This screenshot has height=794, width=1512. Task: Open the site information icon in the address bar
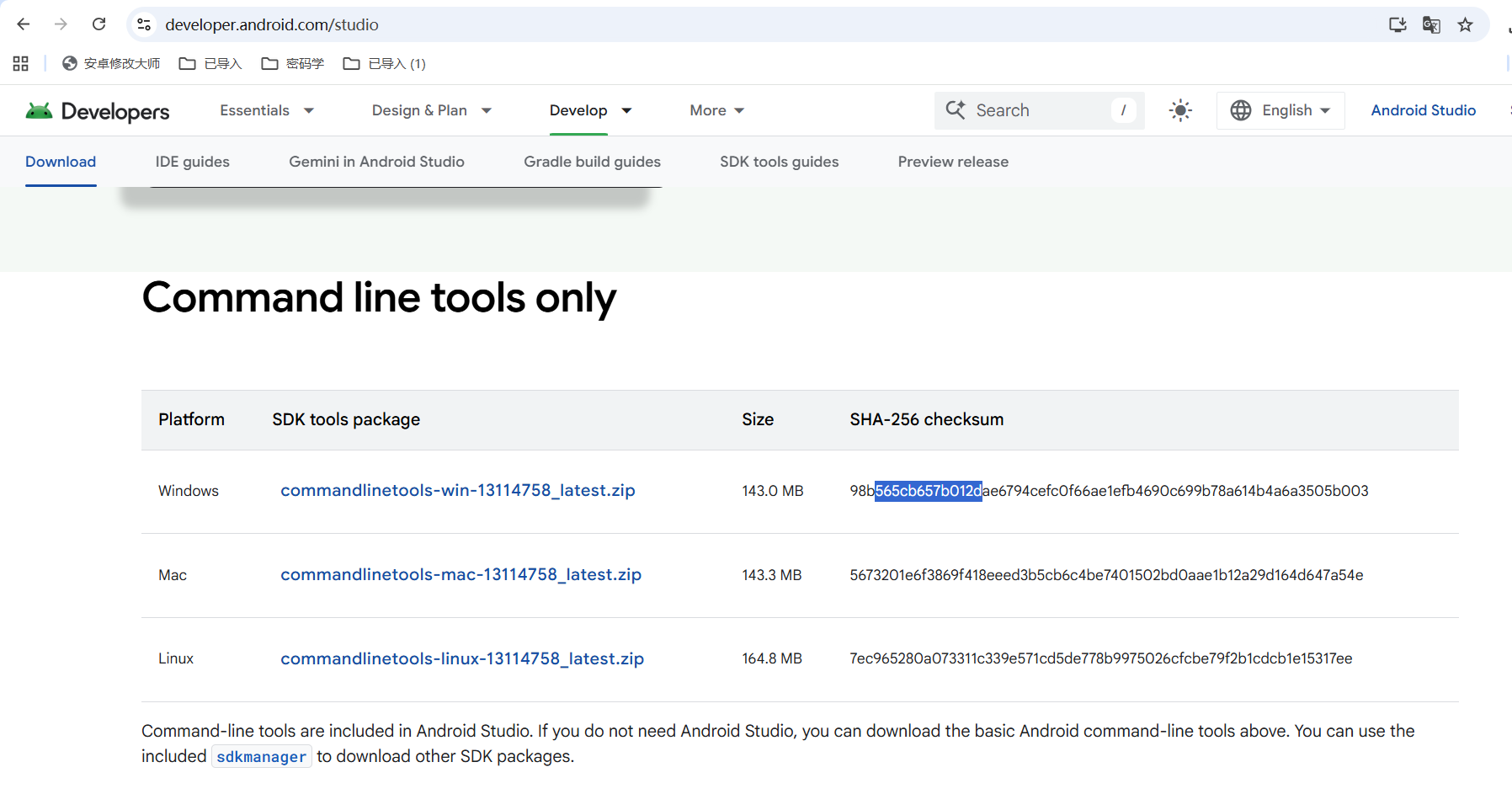pyautogui.click(x=144, y=24)
